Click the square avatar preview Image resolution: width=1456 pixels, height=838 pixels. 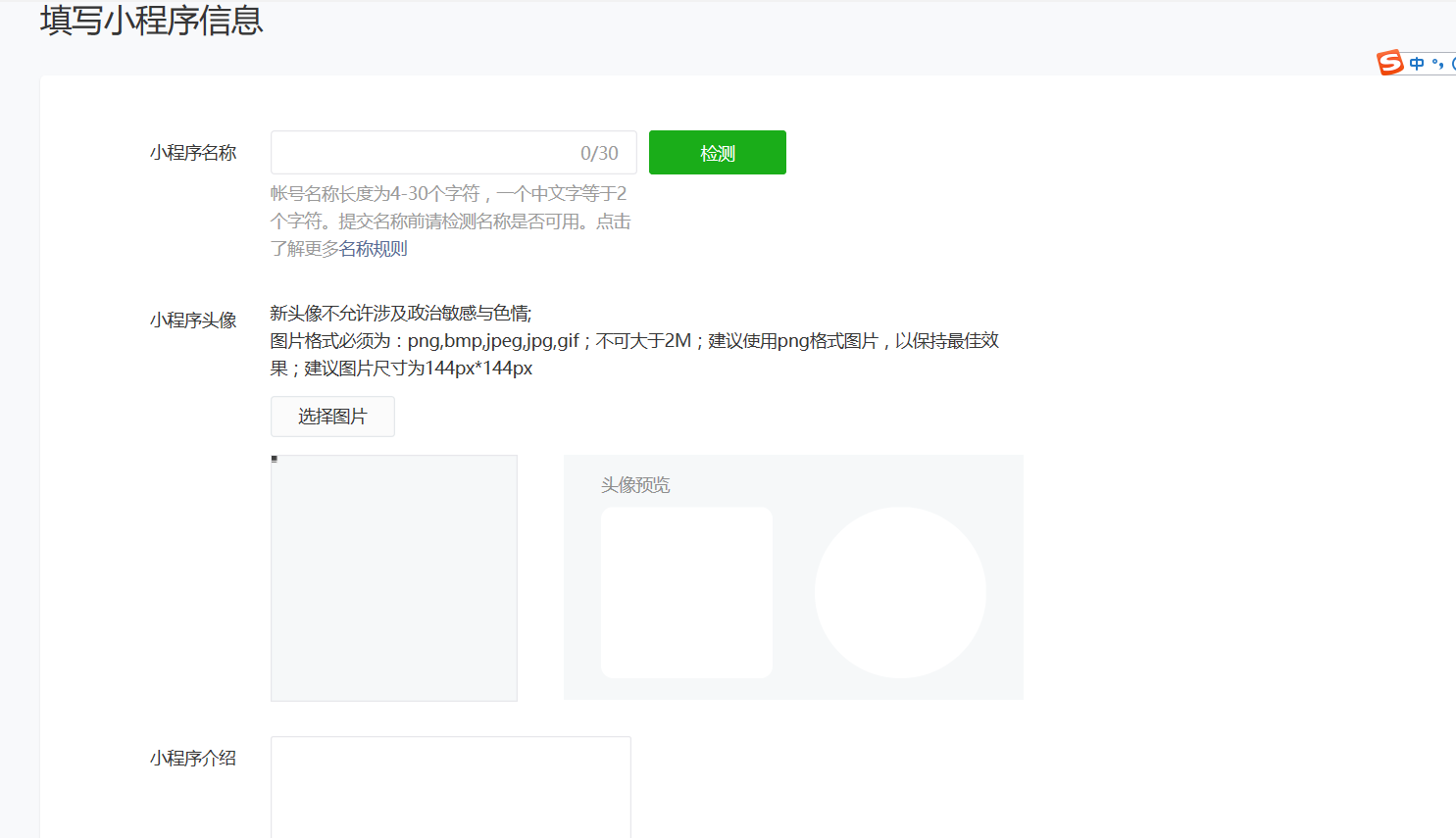coord(686,592)
